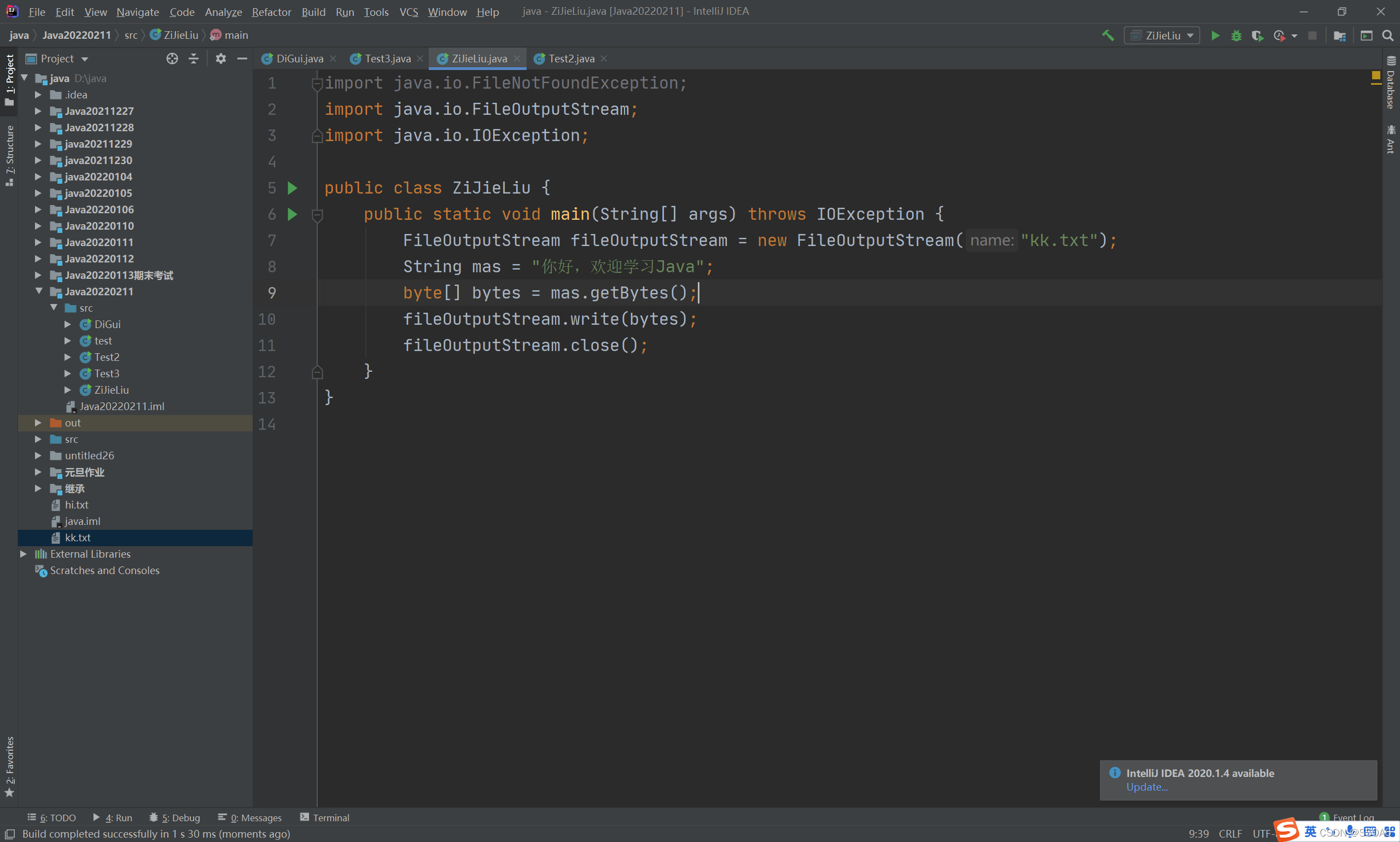The width and height of the screenshot is (1400, 842).
Task: Open the Refactor menu
Action: point(271,11)
